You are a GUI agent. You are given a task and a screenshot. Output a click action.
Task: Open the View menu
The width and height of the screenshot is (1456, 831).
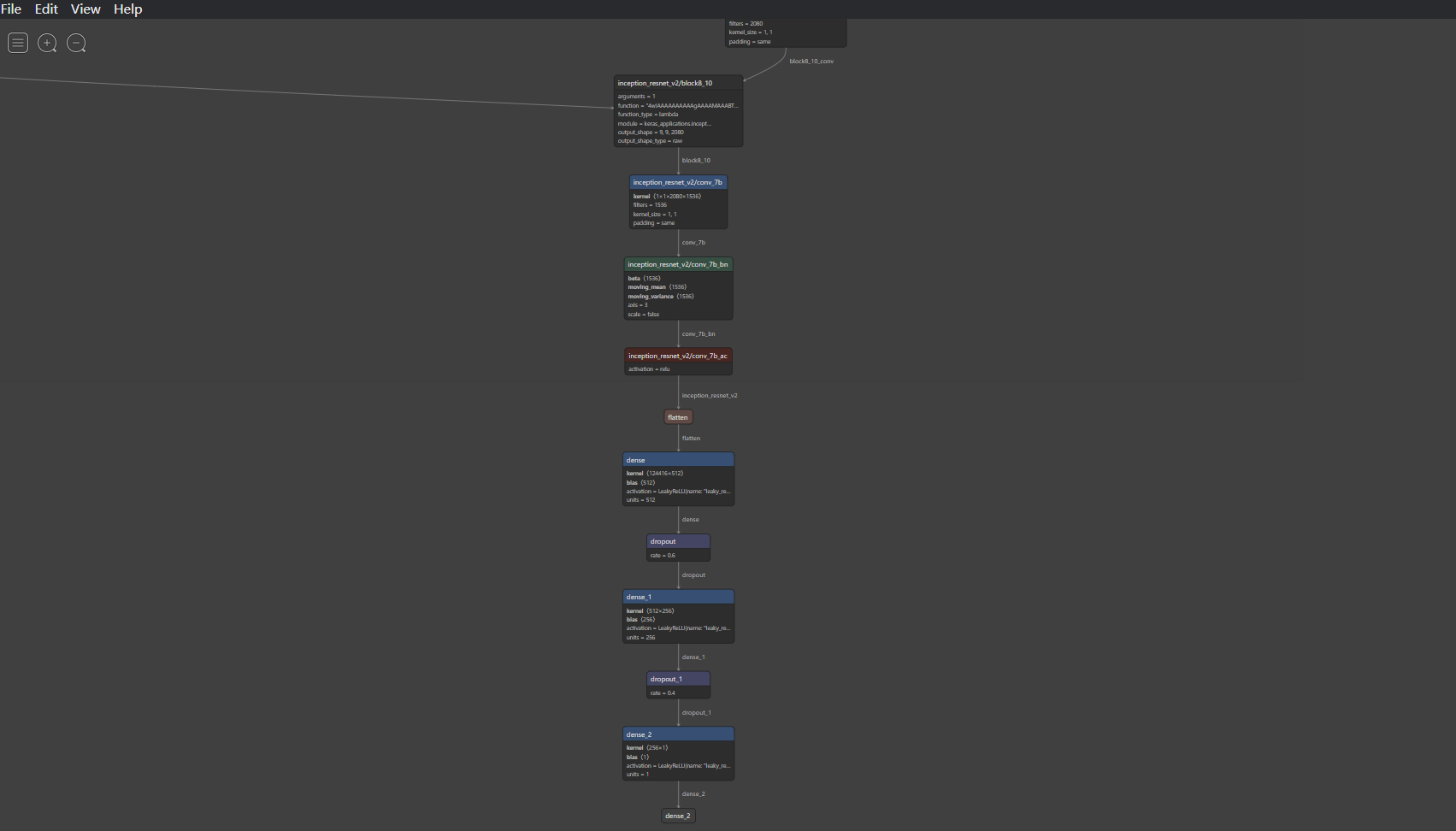click(x=85, y=9)
